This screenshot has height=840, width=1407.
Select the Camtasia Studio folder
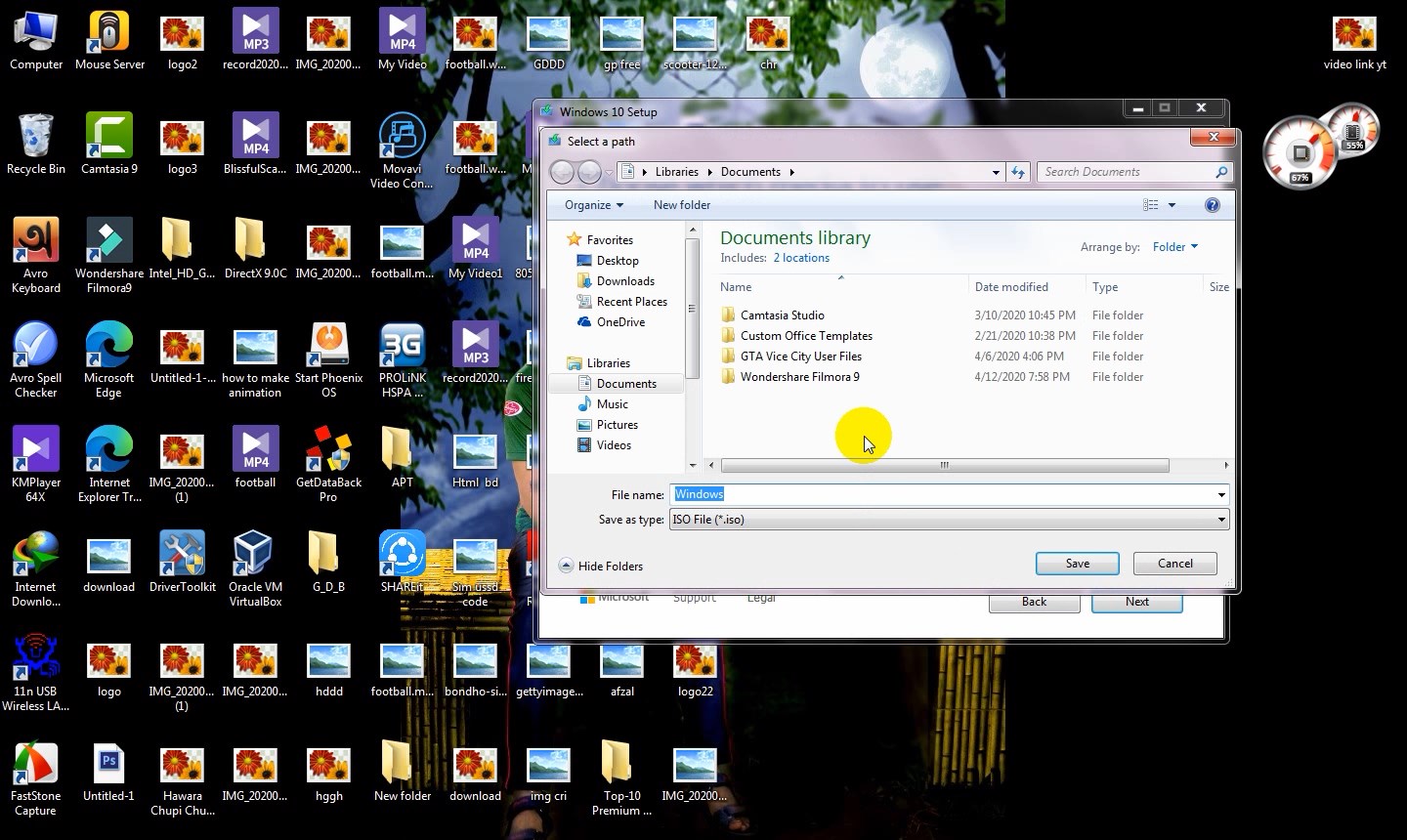pos(782,315)
